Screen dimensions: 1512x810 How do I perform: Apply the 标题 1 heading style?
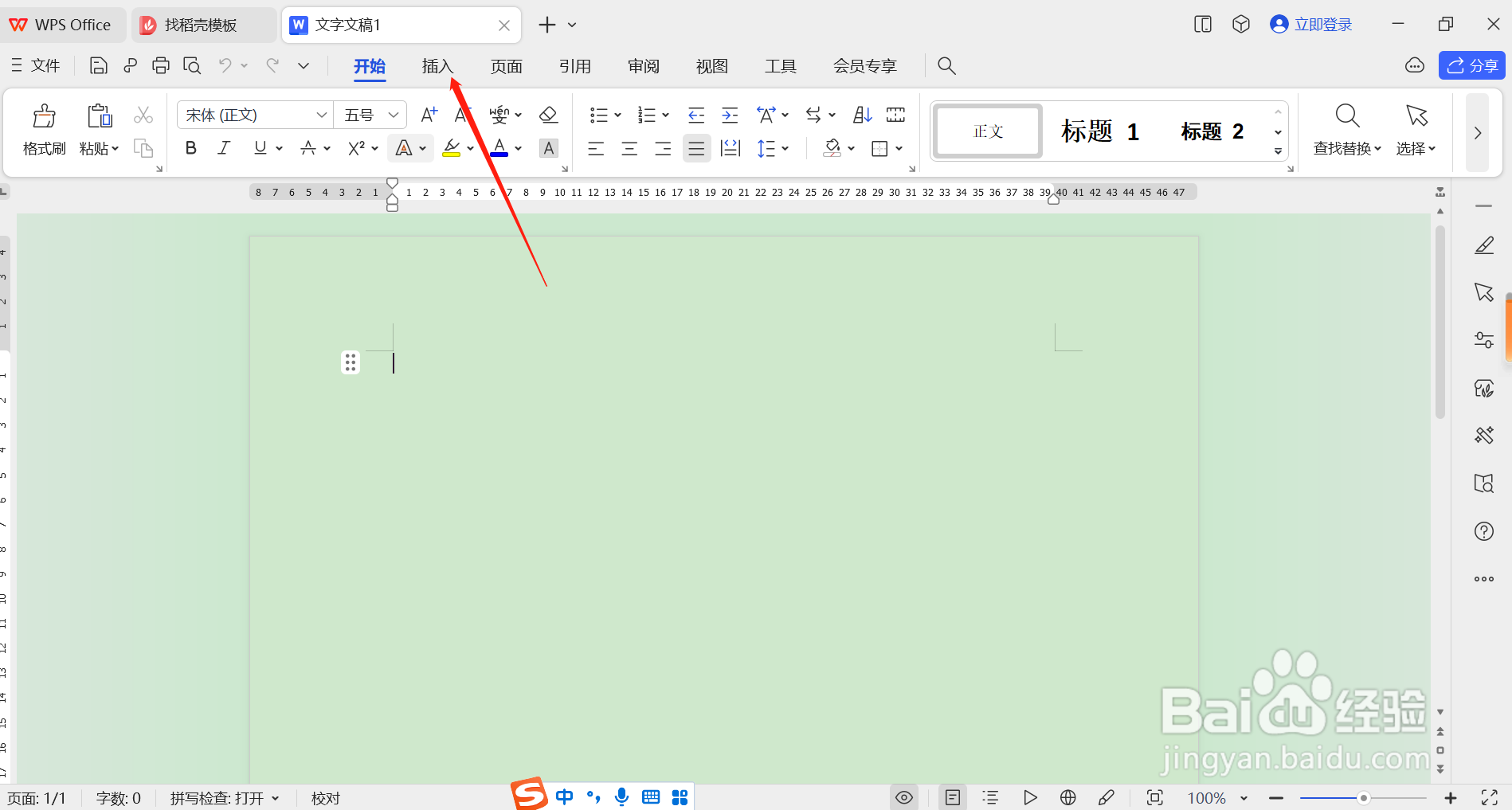click(x=1100, y=131)
